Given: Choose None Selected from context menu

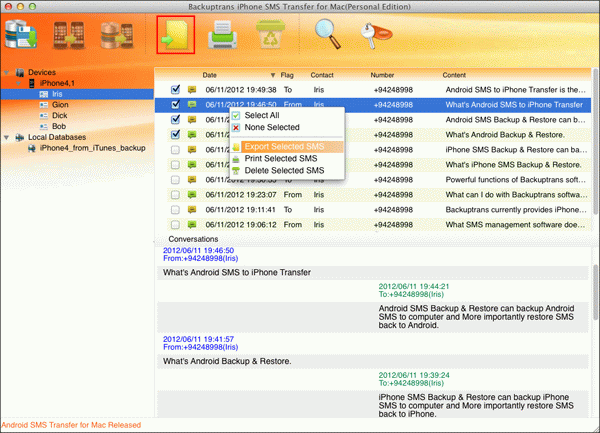Looking at the screenshot, I should tap(287, 127).
